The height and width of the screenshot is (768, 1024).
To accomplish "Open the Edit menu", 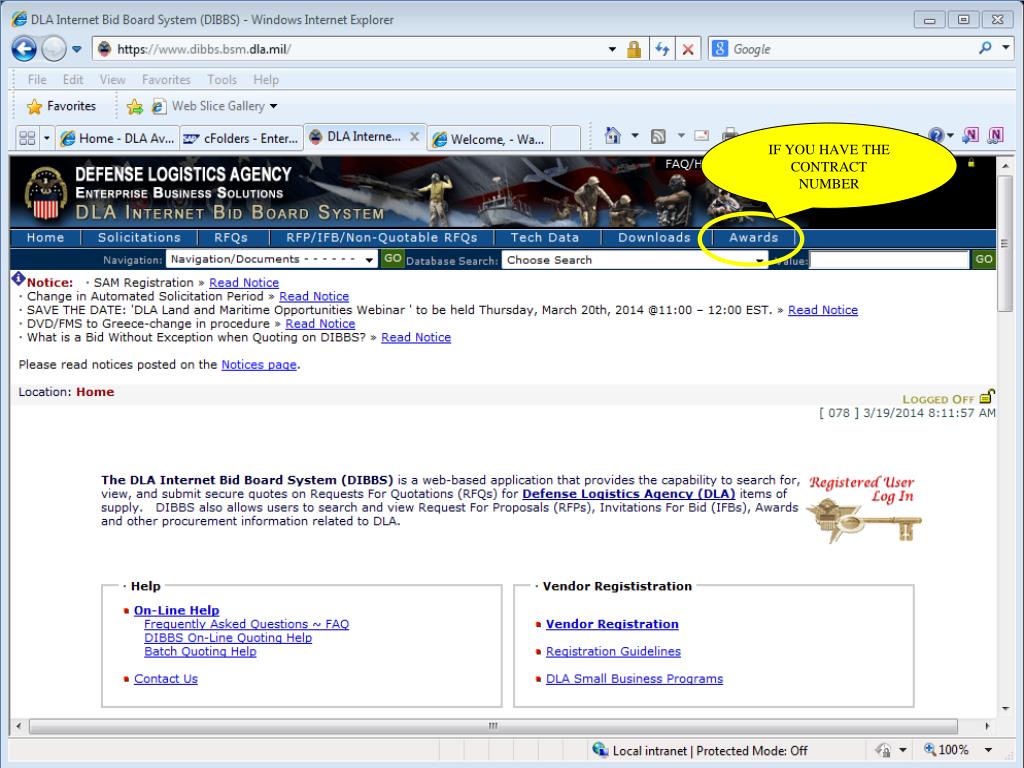I will coord(72,80).
